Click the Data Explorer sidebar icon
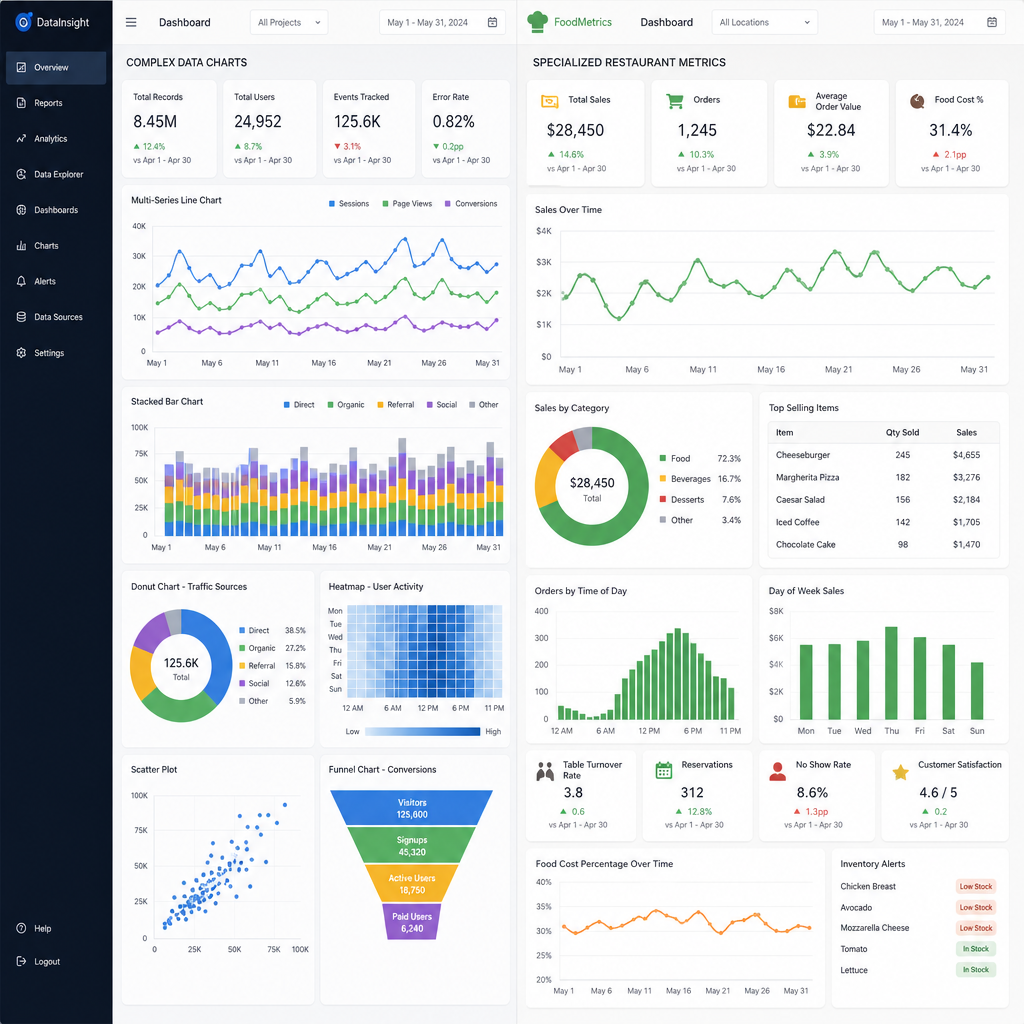1024x1024 pixels. (22, 174)
